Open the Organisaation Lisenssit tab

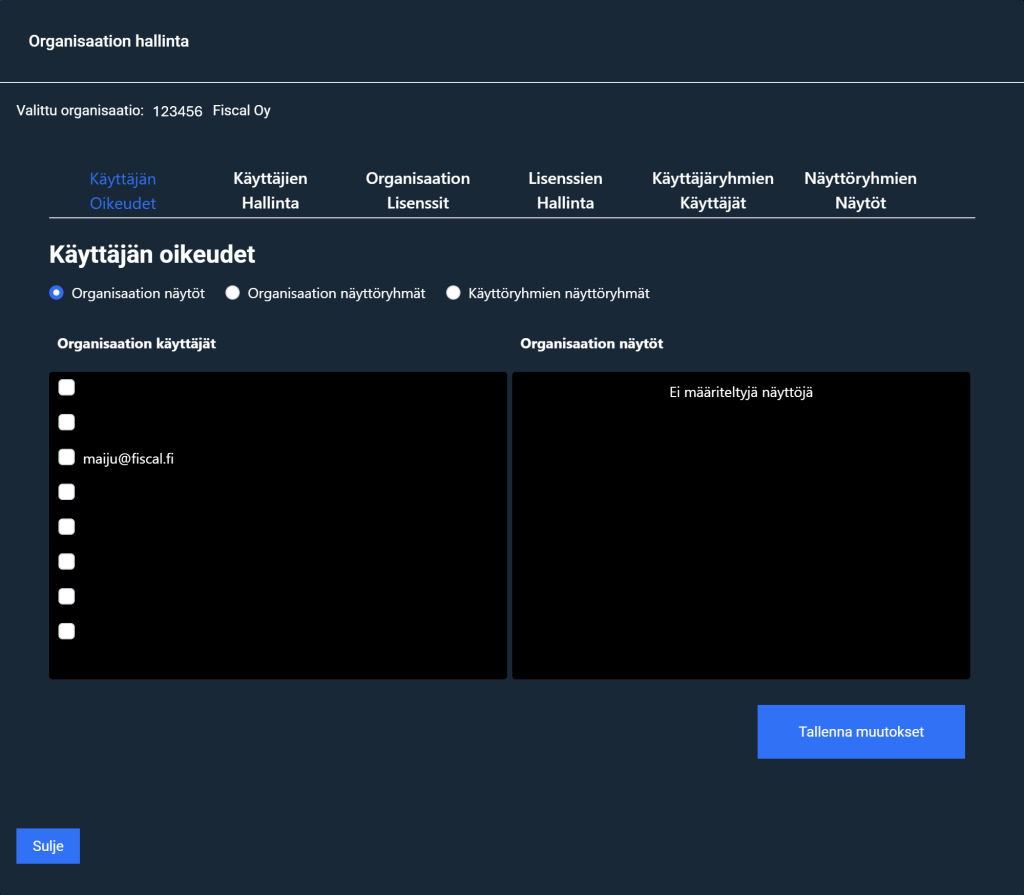[417, 191]
